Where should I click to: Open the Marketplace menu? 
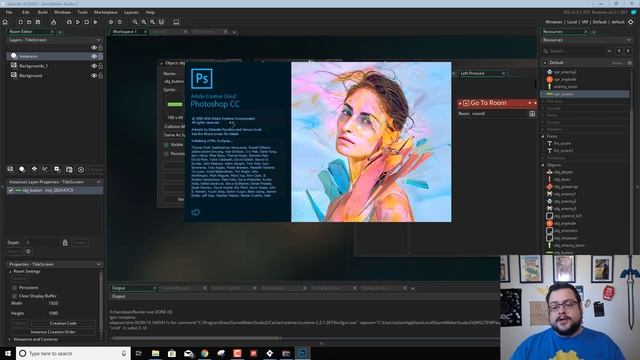tap(106, 12)
